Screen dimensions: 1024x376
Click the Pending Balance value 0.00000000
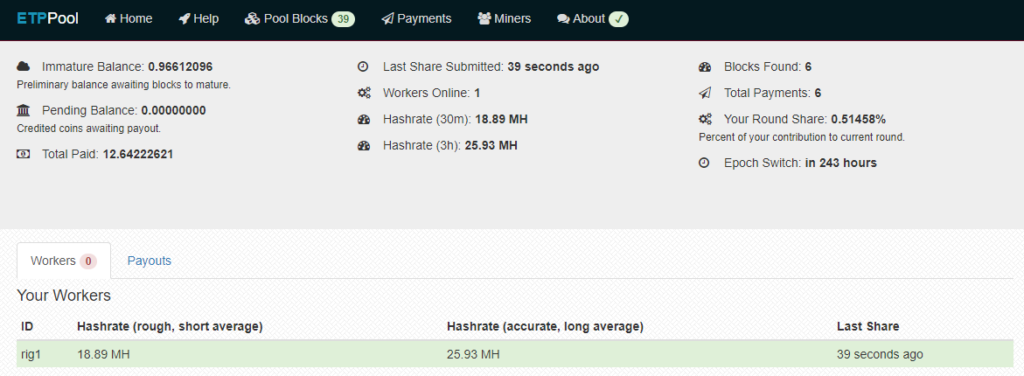(173, 110)
